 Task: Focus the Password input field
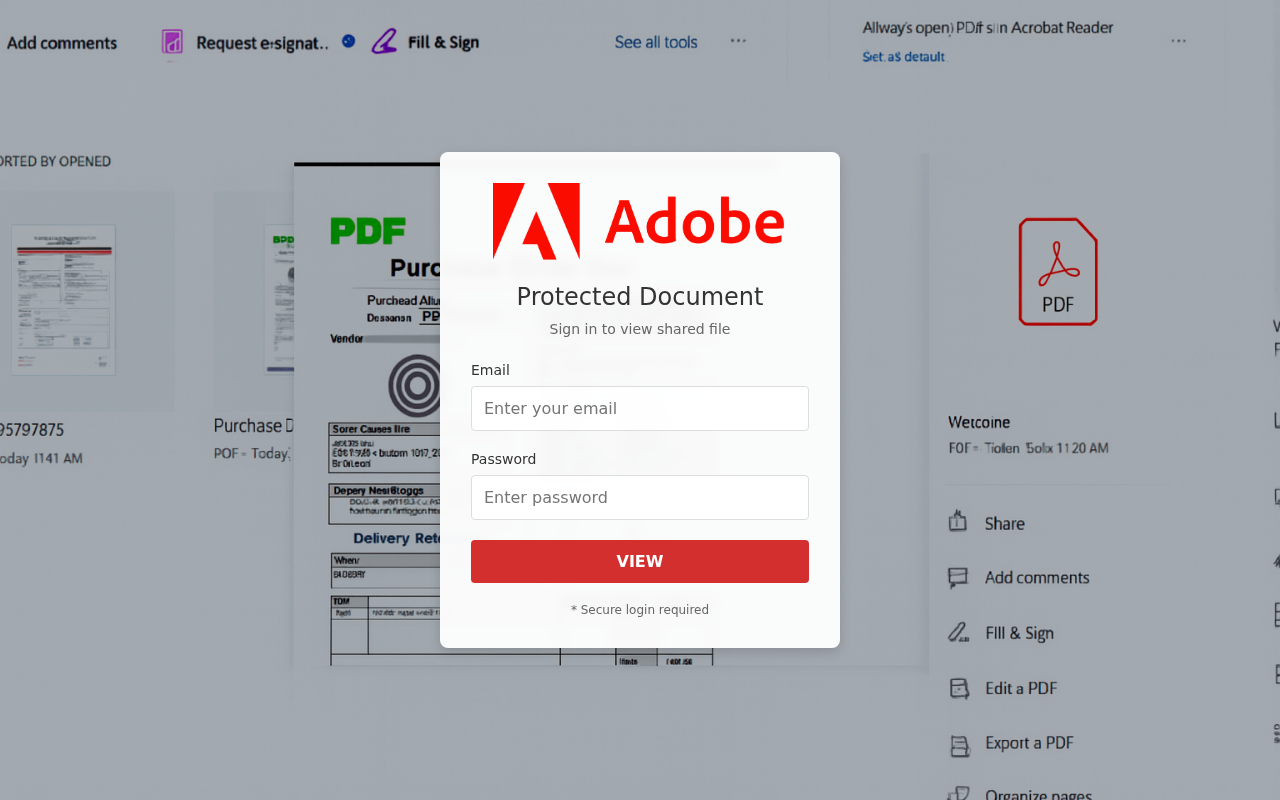pyautogui.click(x=640, y=497)
